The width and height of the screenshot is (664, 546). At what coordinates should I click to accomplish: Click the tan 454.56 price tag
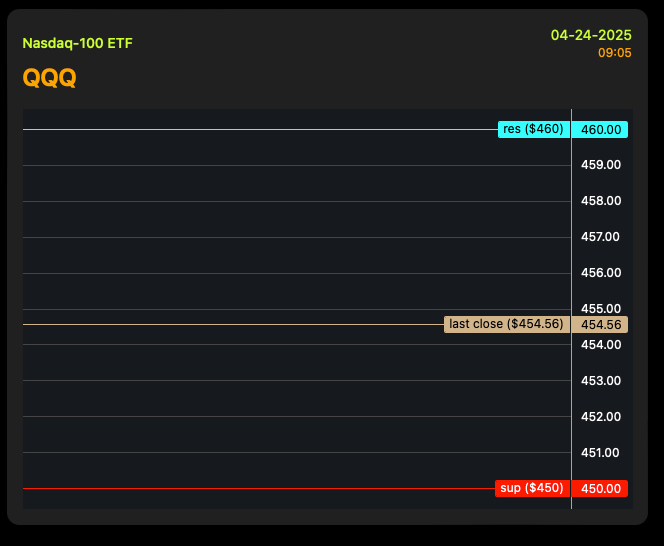click(600, 325)
